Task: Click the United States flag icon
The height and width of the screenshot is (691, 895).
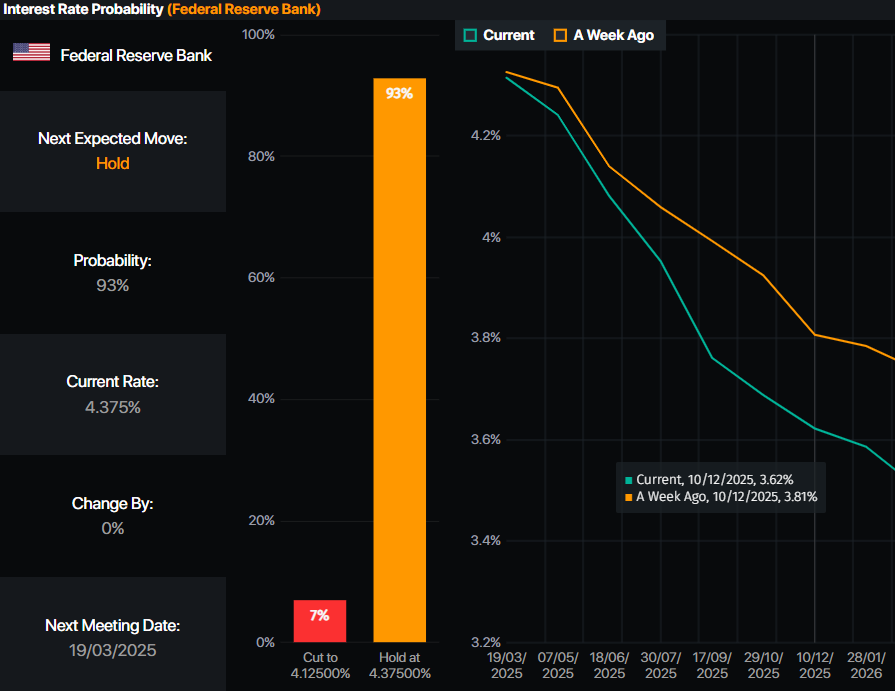Action: coord(31,53)
